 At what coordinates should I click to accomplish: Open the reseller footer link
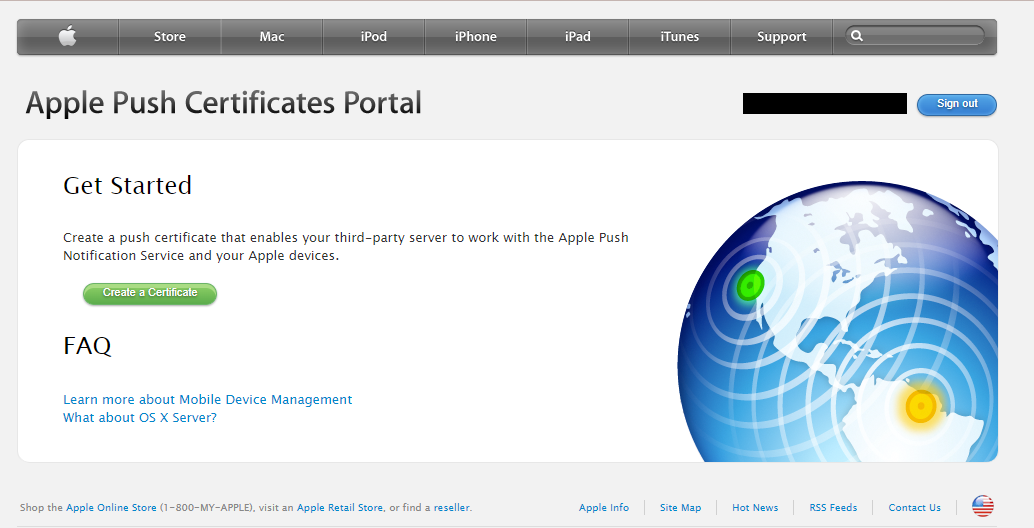(452, 508)
